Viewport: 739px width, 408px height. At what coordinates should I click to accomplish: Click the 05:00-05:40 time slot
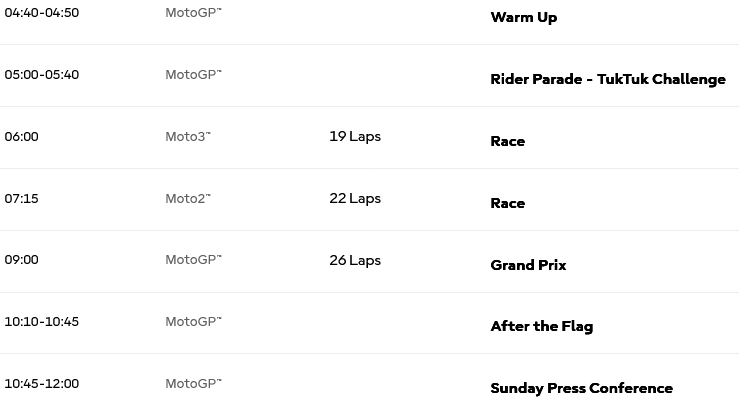pyautogui.click(x=41, y=75)
